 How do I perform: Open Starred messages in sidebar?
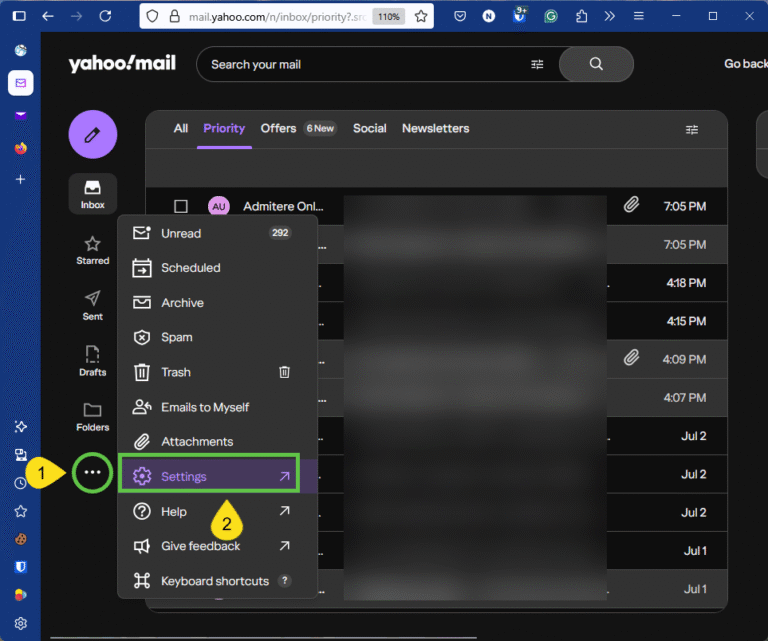[93, 250]
